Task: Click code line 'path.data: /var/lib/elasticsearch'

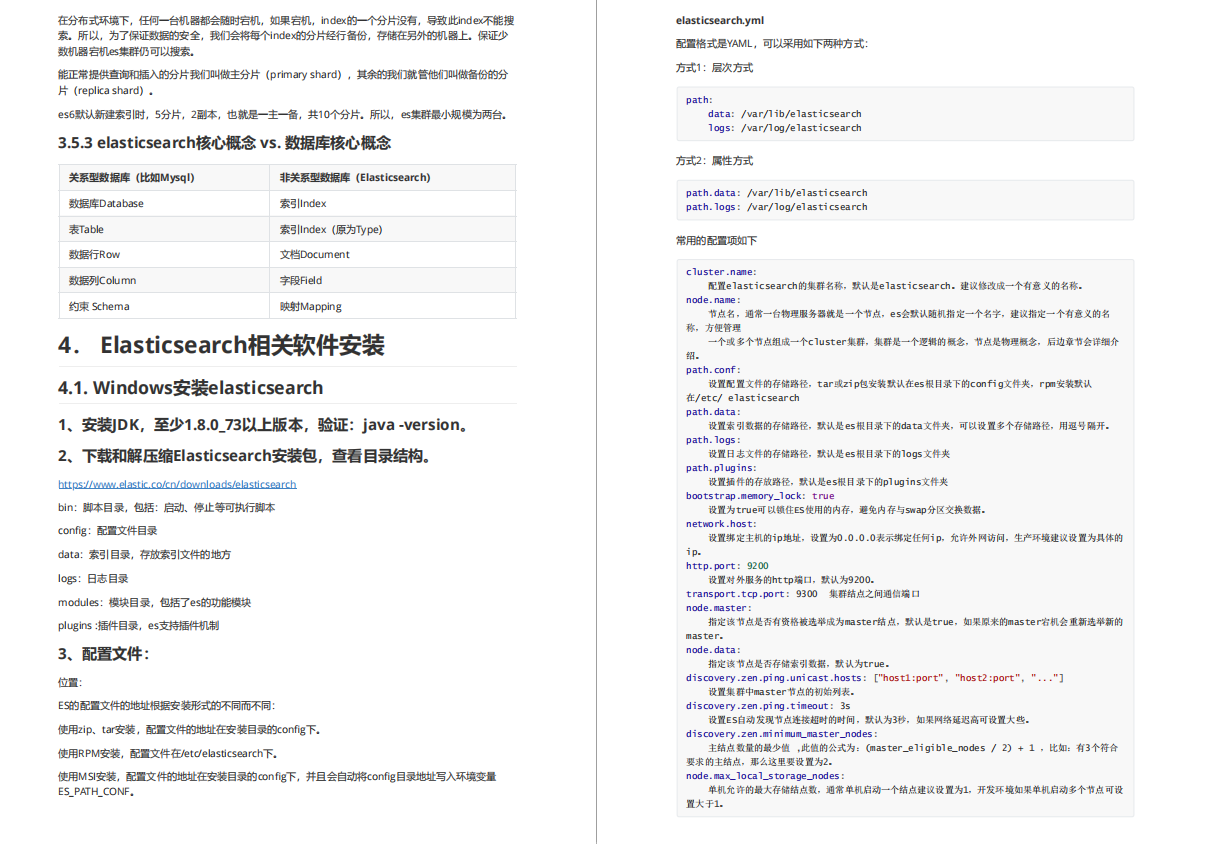Action: [777, 193]
